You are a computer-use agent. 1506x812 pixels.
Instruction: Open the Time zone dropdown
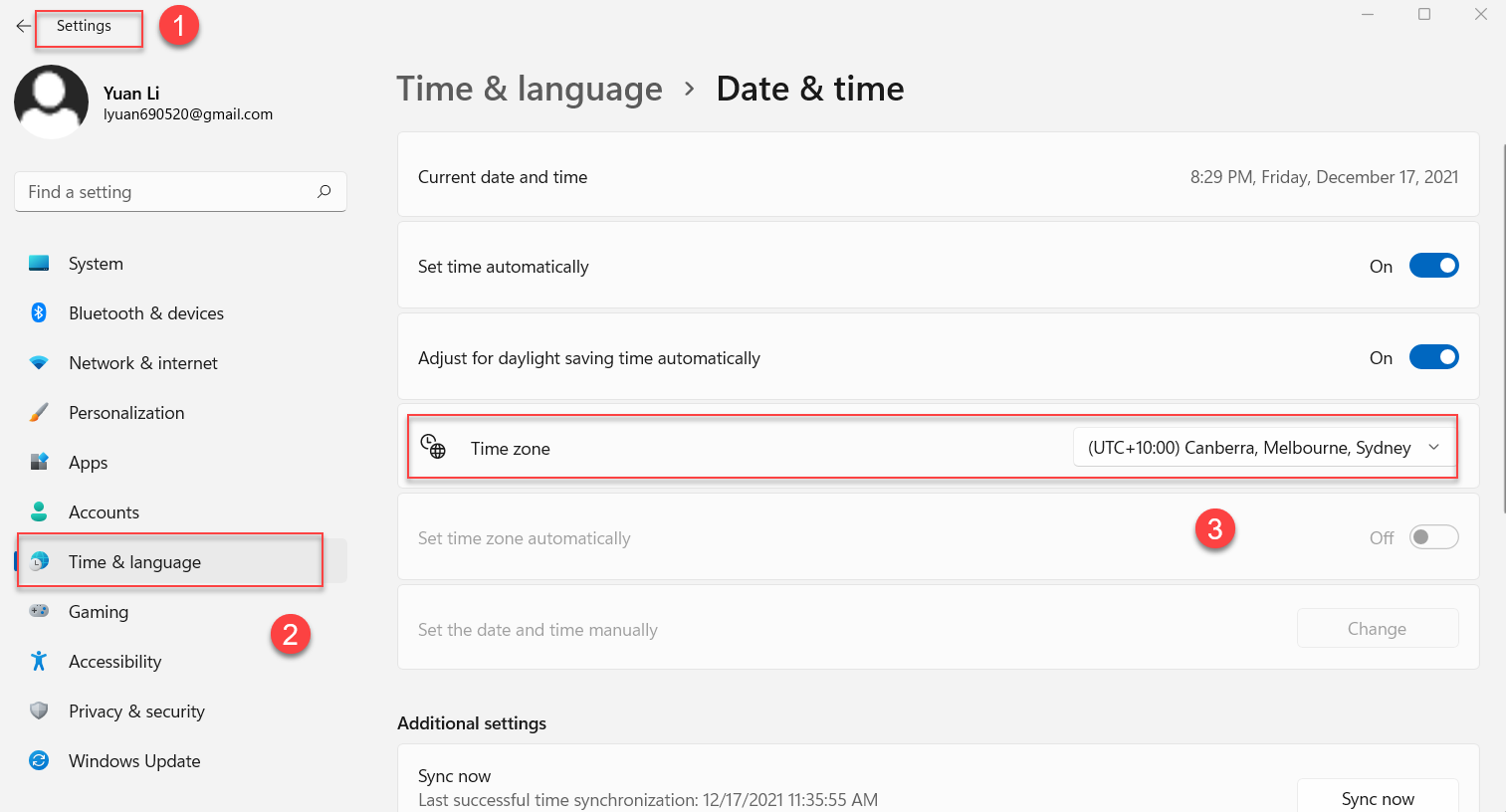1264,448
